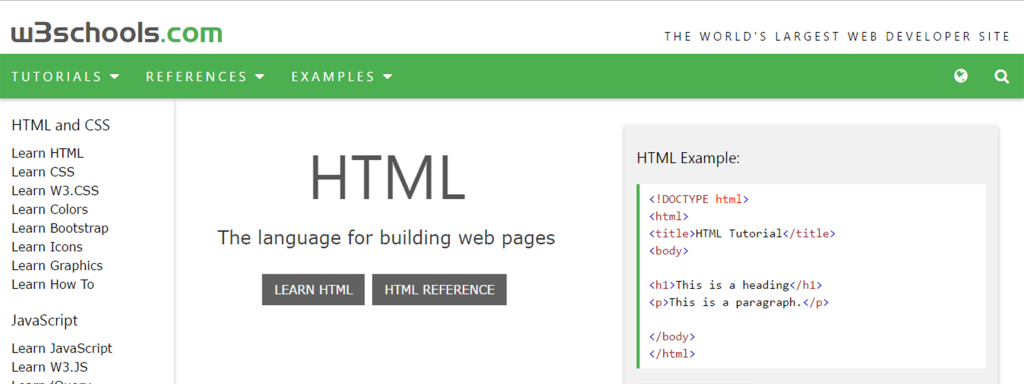The image size is (1024, 384).
Task: Open Learn JavaScript sidebar link
Action: pyautogui.click(x=62, y=349)
